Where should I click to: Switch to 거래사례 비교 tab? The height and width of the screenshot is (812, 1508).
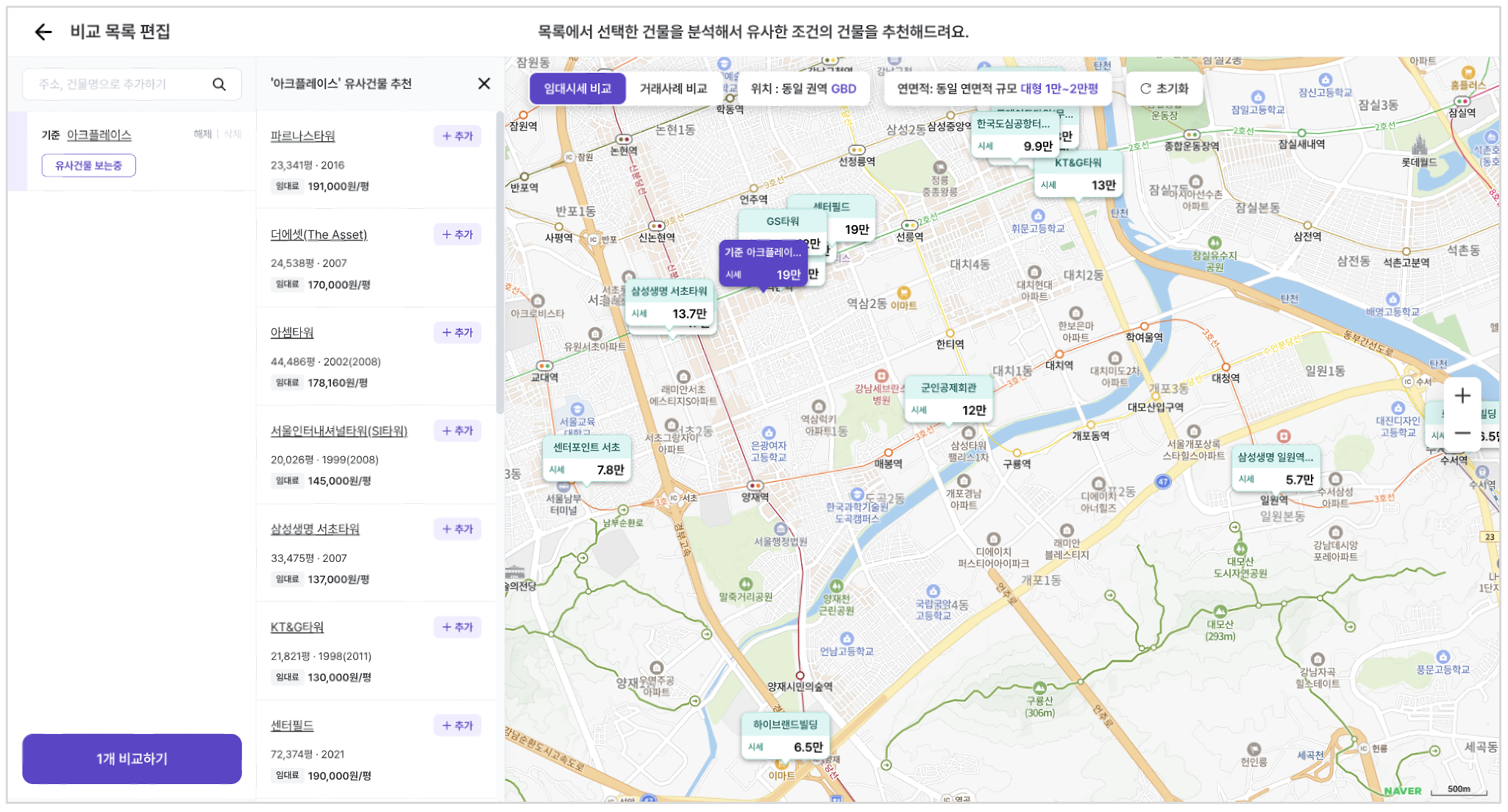coord(673,89)
